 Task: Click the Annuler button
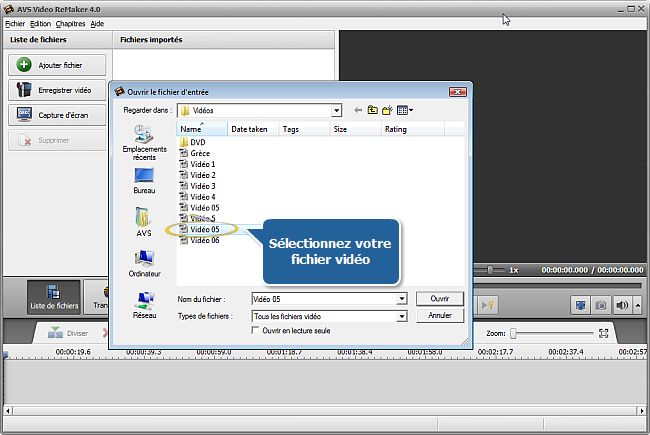(x=439, y=316)
